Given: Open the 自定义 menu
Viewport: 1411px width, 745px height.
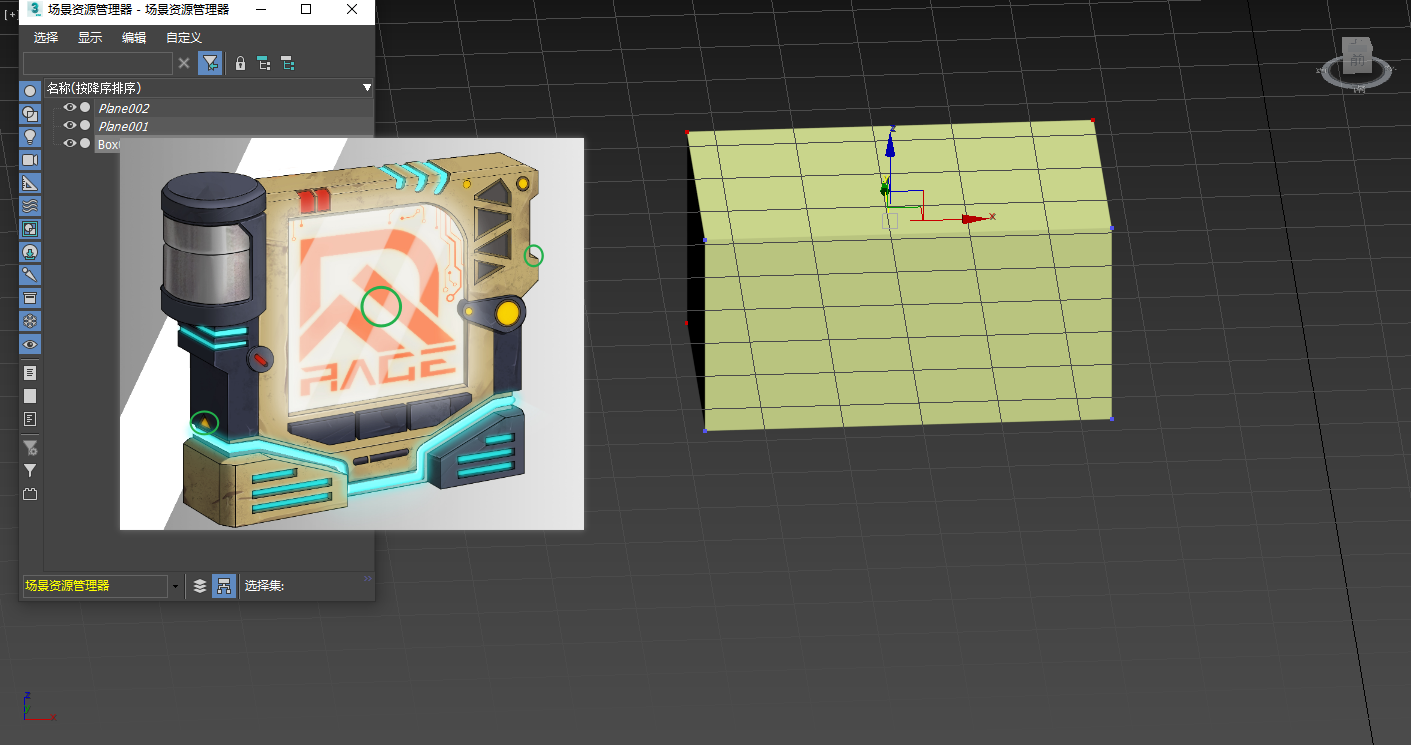Looking at the screenshot, I should (184, 37).
